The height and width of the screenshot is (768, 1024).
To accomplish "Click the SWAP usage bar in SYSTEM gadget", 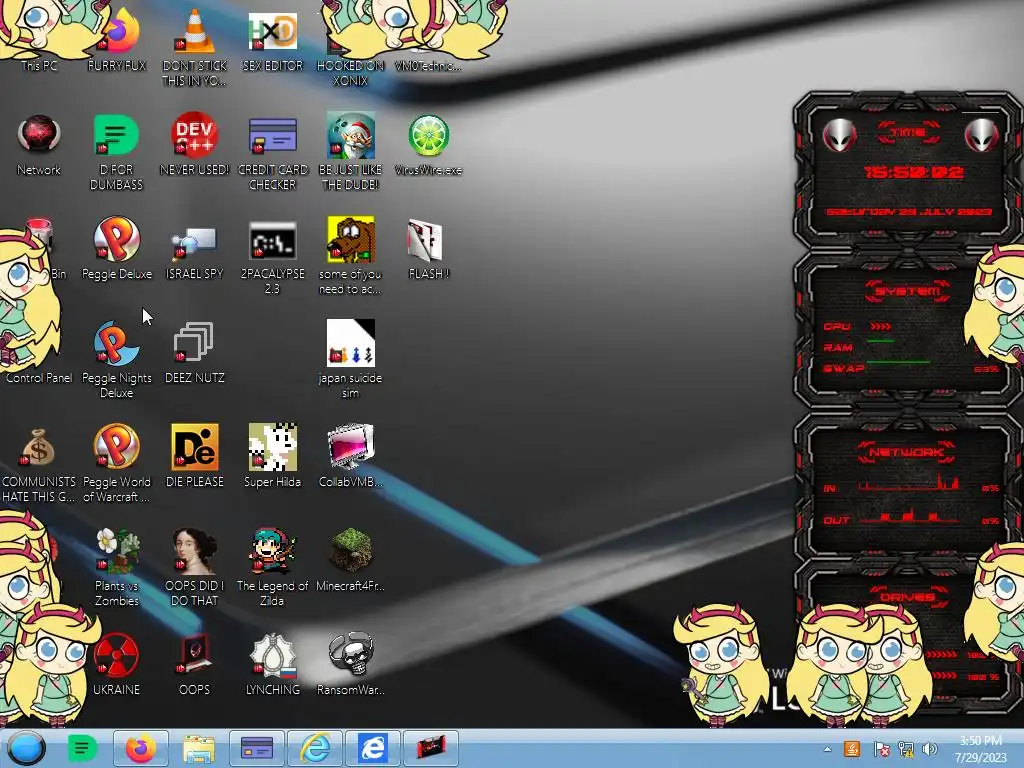I will click(x=899, y=362).
